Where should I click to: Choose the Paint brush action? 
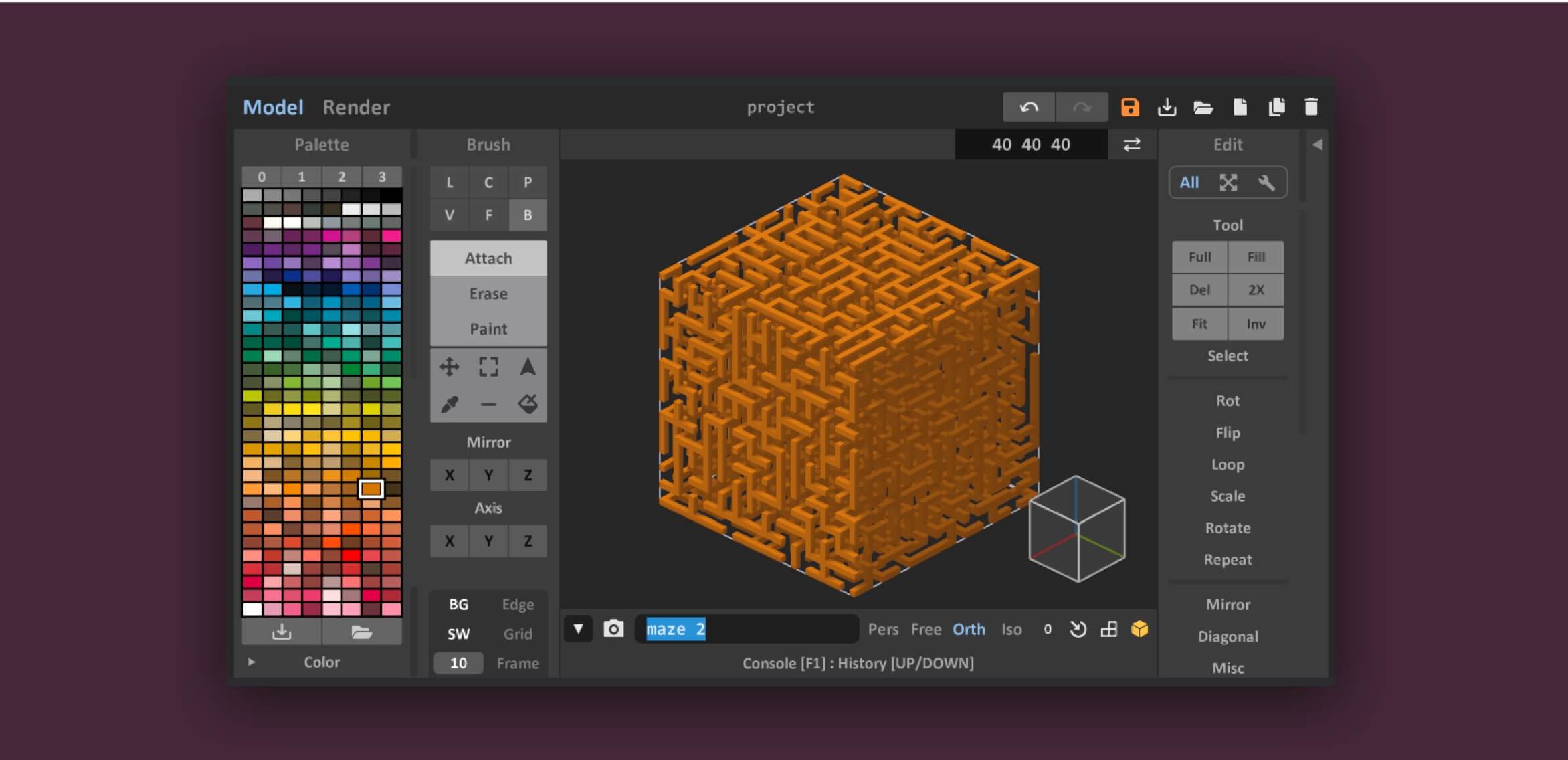[x=488, y=329]
